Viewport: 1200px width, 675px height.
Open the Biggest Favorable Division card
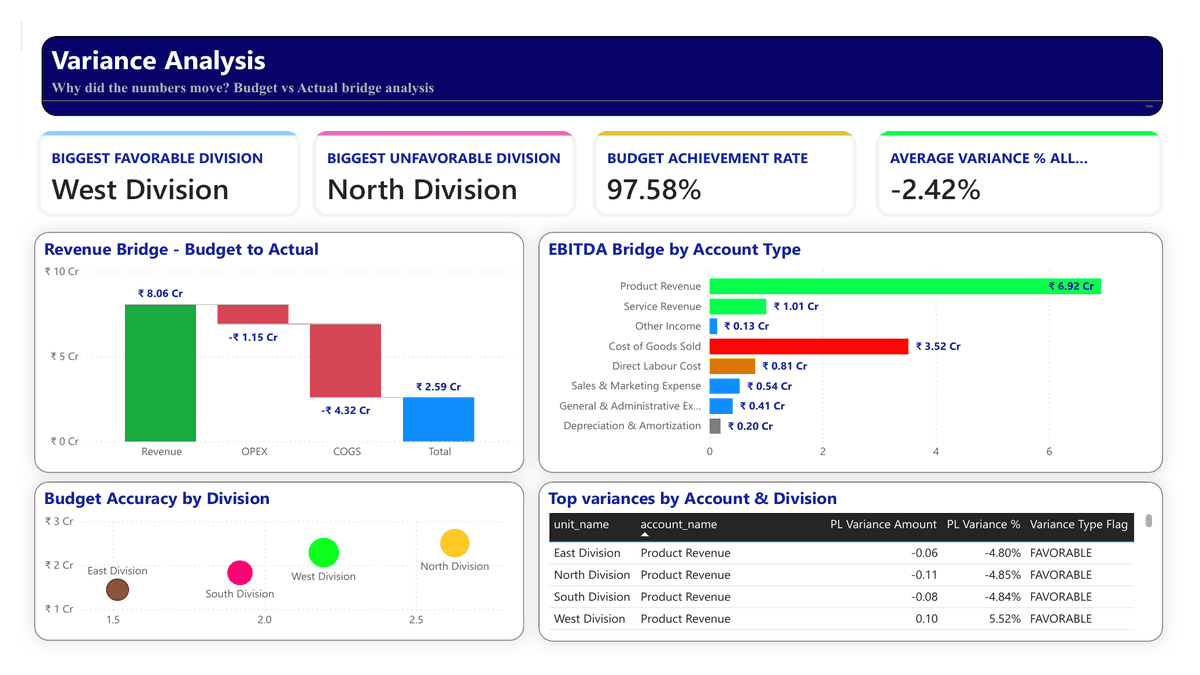tap(169, 174)
